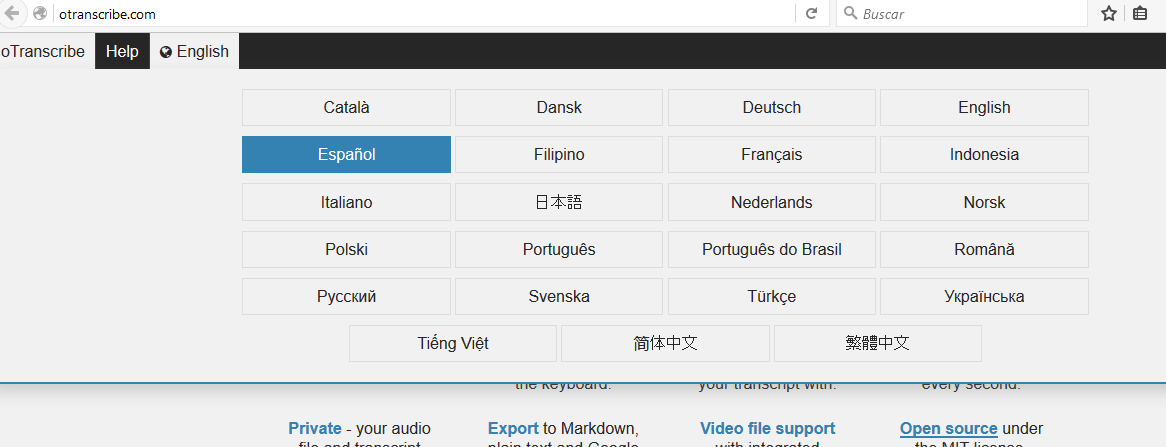Select Tiếng Việt language button
Viewport: 1166px width, 447px height.
[x=452, y=344]
